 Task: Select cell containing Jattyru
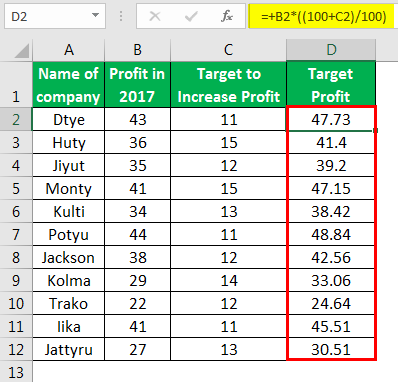[x=69, y=349]
